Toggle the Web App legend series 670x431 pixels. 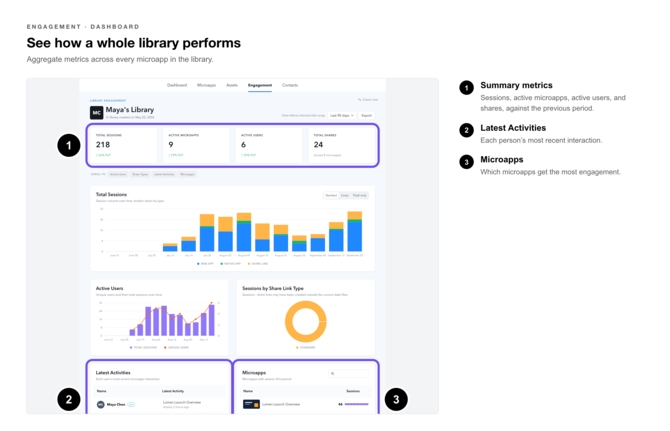[205, 264]
